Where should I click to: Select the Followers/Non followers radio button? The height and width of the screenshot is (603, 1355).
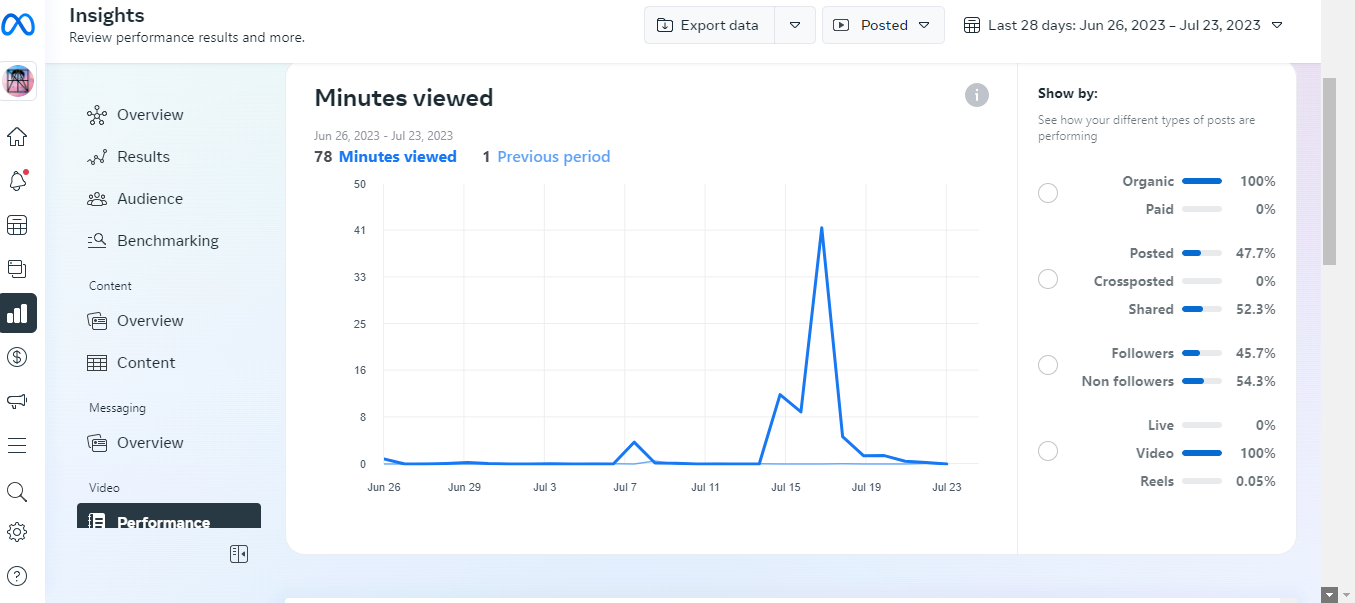(x=1048, y=365)
